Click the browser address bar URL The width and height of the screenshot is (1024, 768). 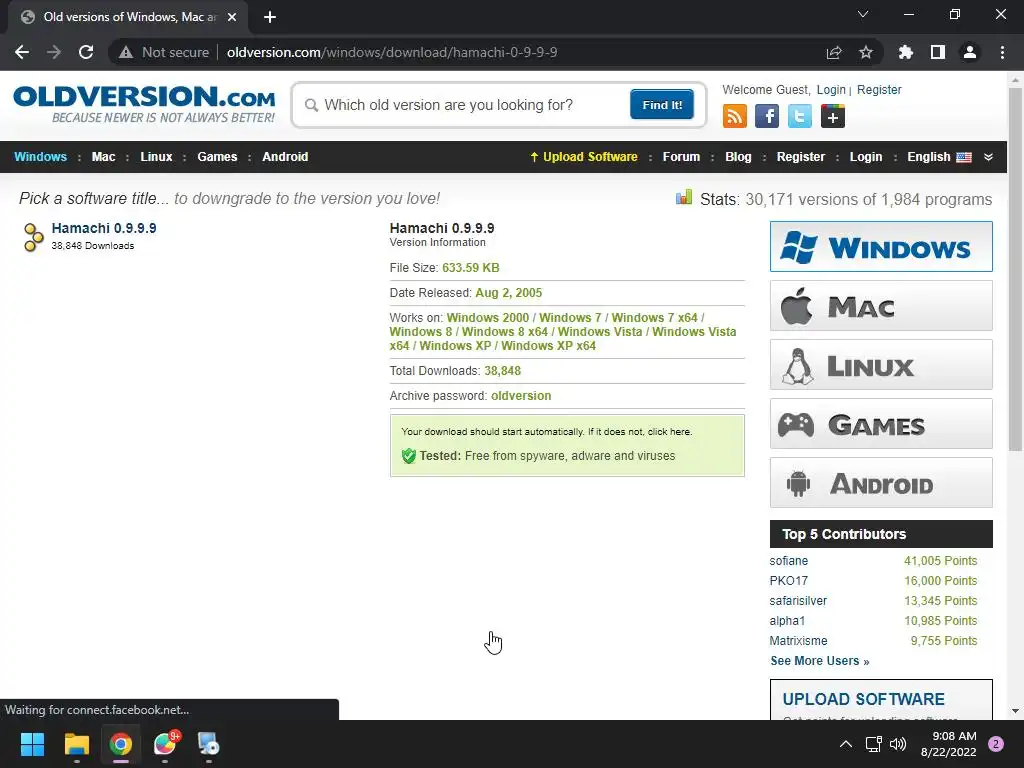point(392,52)
